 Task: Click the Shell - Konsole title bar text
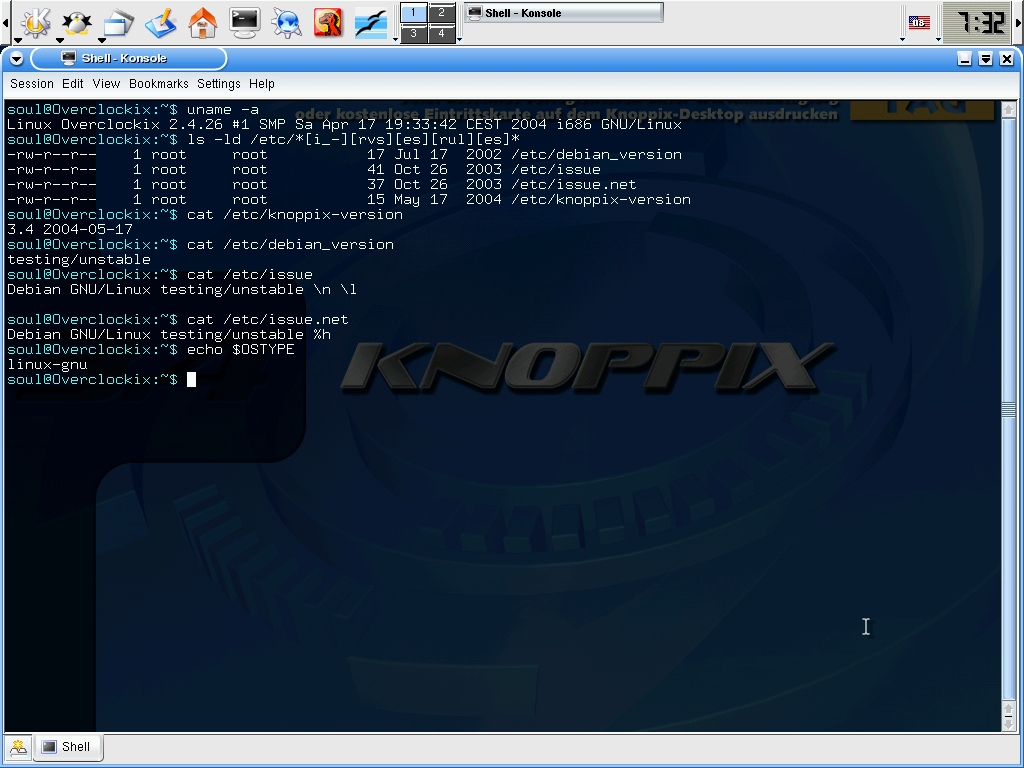124,58
